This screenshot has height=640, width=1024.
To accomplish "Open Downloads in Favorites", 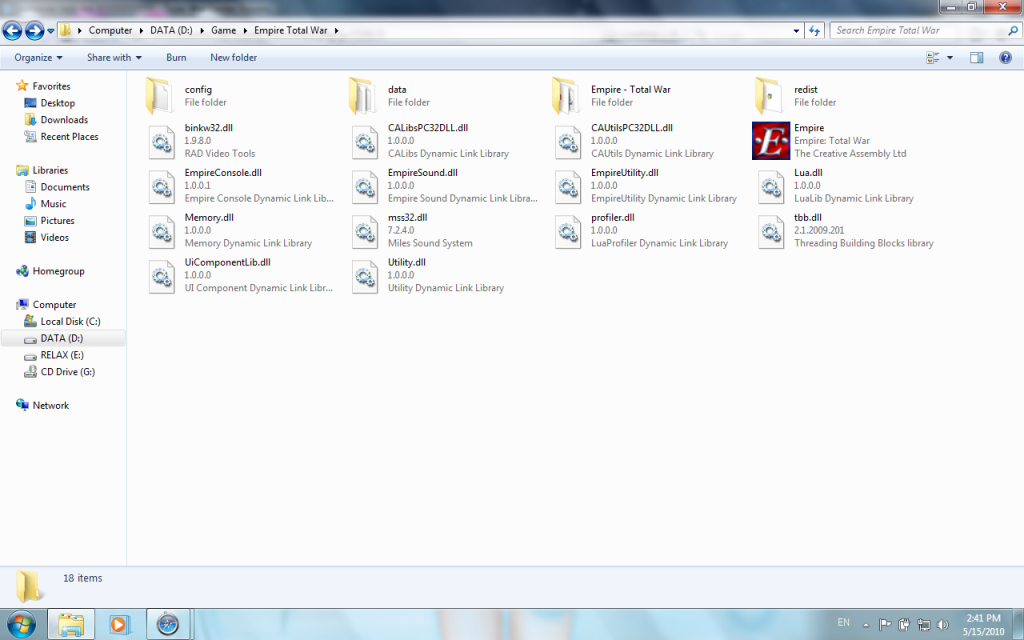I will 64,120.
